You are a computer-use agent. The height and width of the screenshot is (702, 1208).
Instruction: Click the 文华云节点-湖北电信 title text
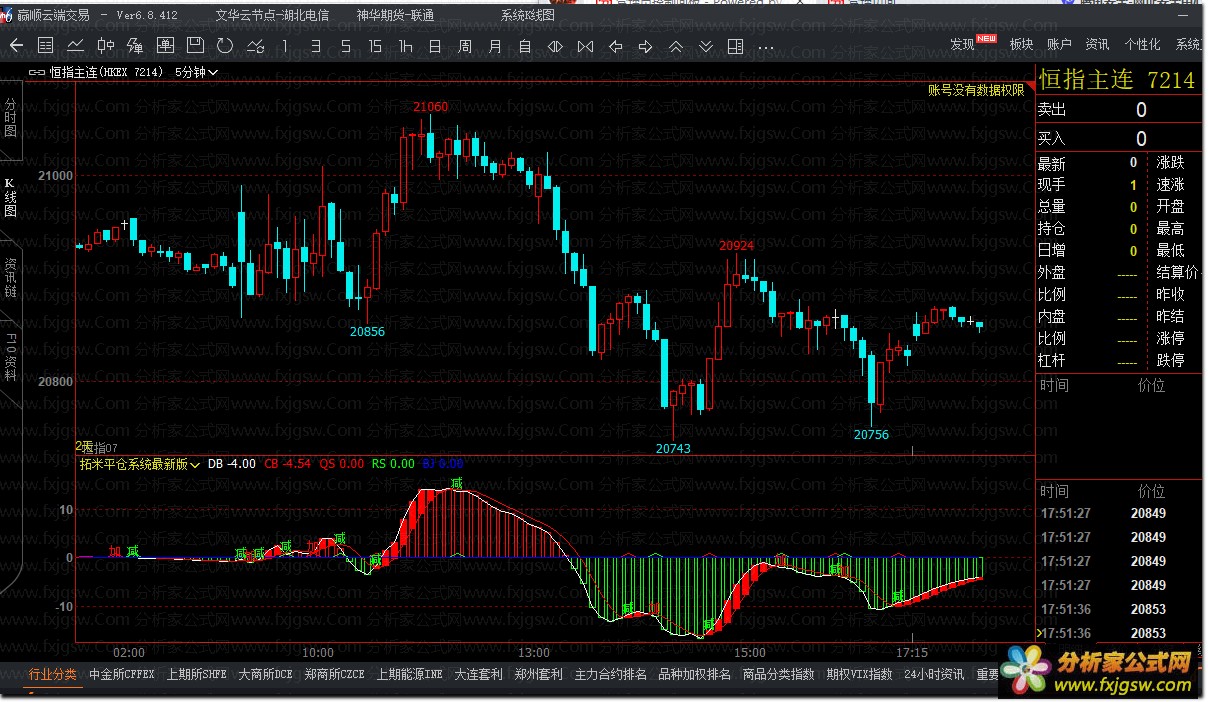[x=272, y=15]
